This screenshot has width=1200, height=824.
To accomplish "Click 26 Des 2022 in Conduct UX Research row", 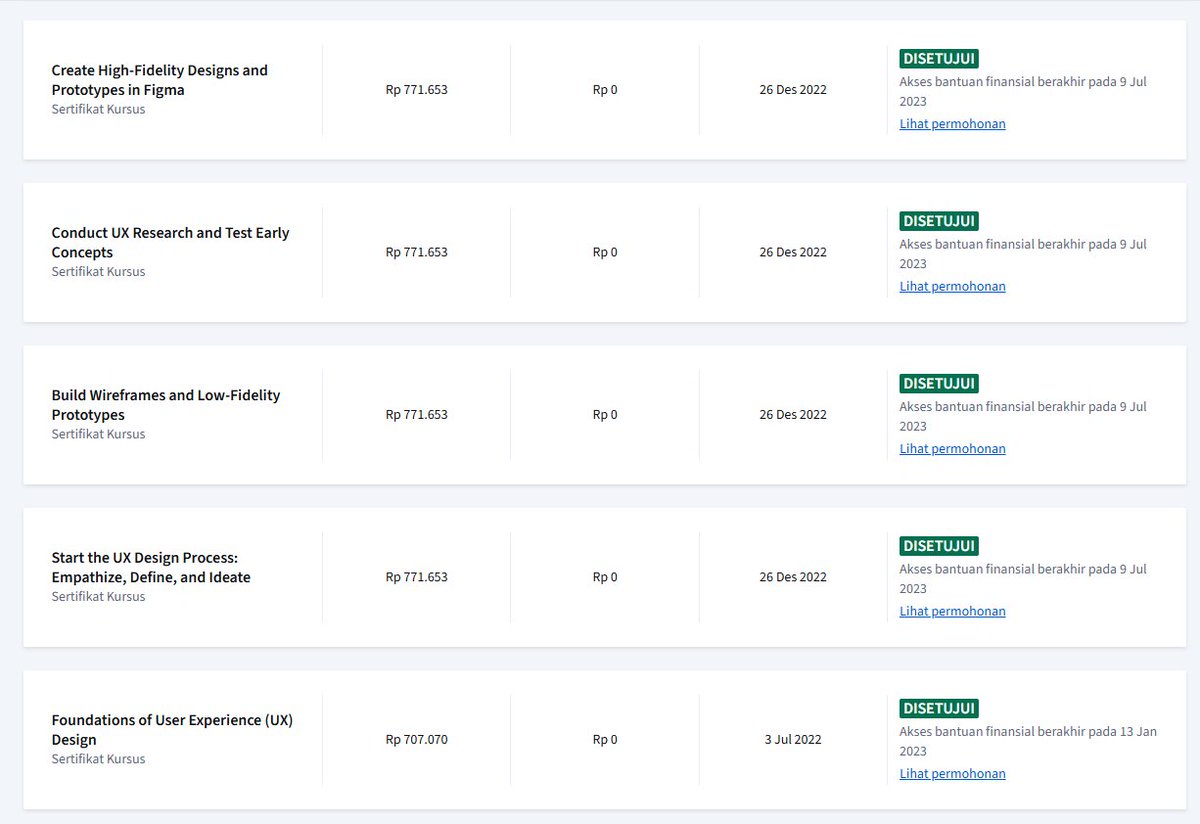I will 793,252.
